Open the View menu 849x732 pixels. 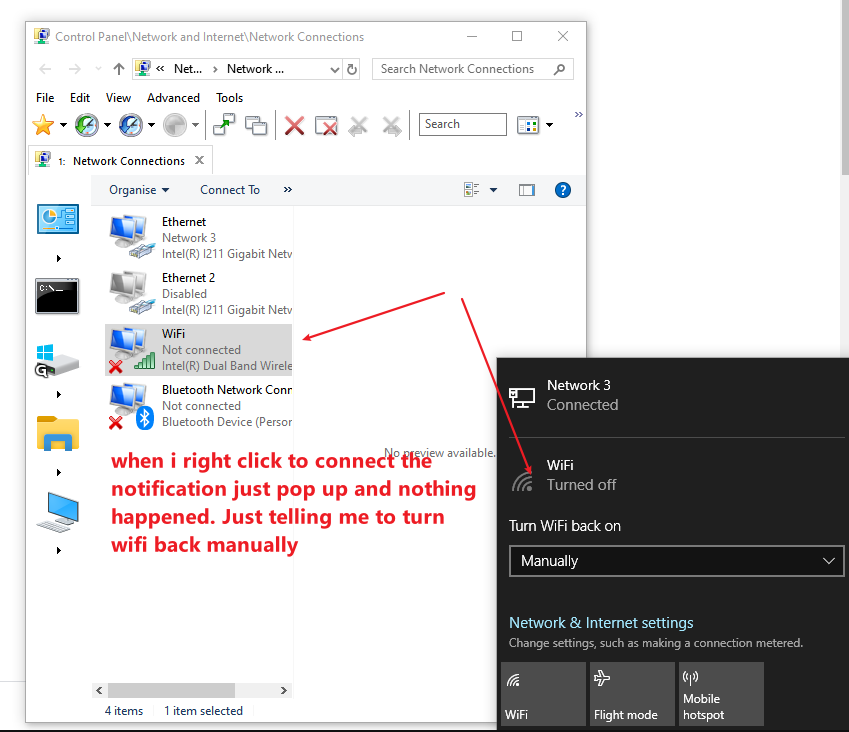pyautogui.click(x=118, y=98)
